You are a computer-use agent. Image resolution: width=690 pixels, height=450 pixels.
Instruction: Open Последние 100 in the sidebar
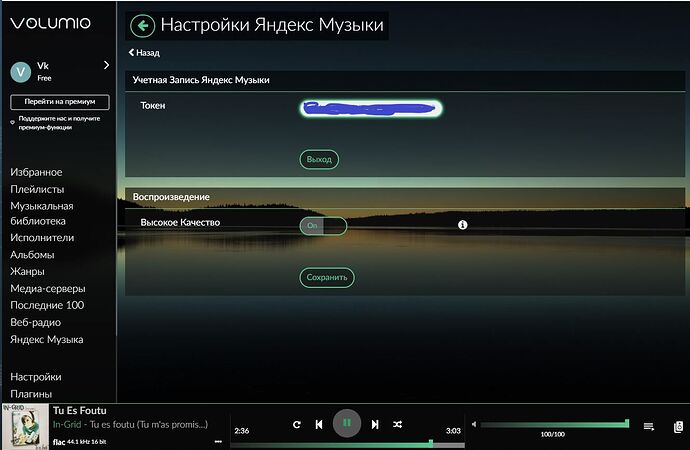coord(47,305)
